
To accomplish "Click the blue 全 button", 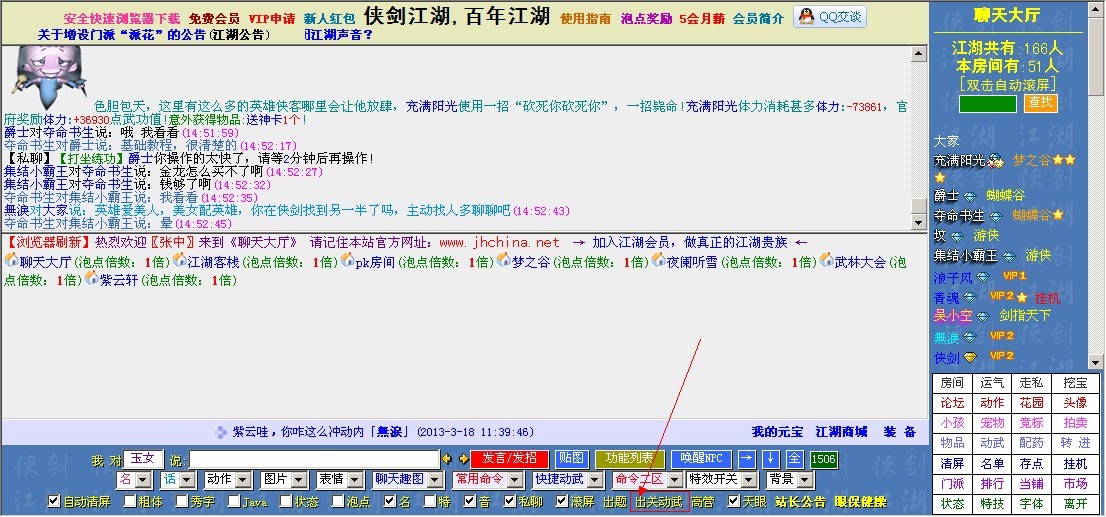I will point(794,459).
